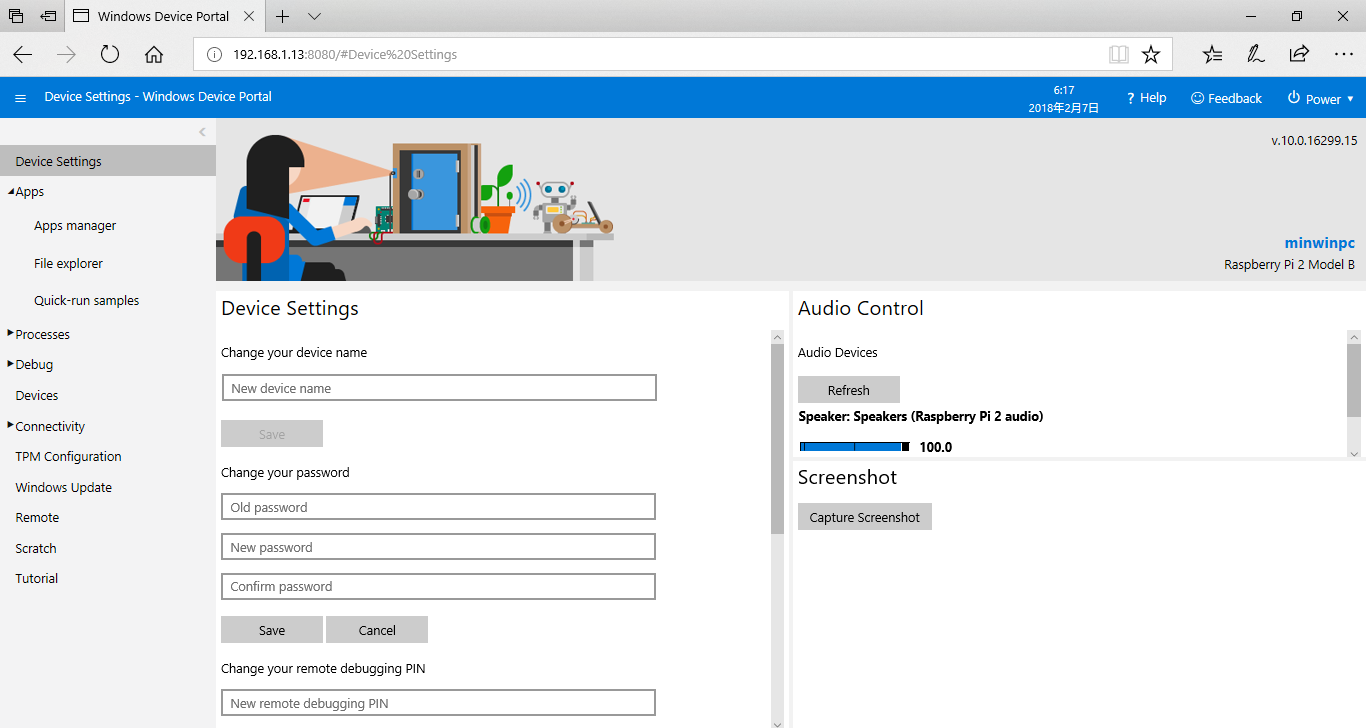Go back in browser history
The image size is (1366, 728).
23,54
